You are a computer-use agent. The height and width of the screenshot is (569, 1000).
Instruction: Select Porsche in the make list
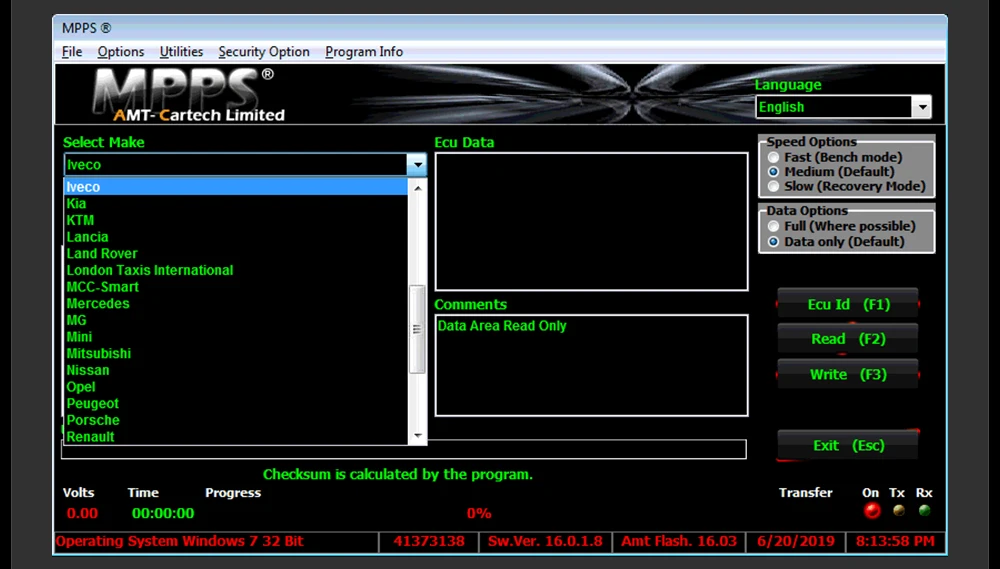coord(236,420)
